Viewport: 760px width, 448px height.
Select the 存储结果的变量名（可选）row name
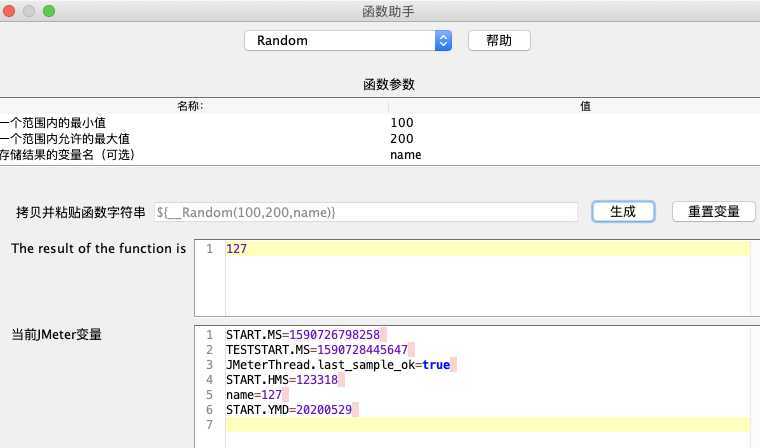click(x=67, y=155)
